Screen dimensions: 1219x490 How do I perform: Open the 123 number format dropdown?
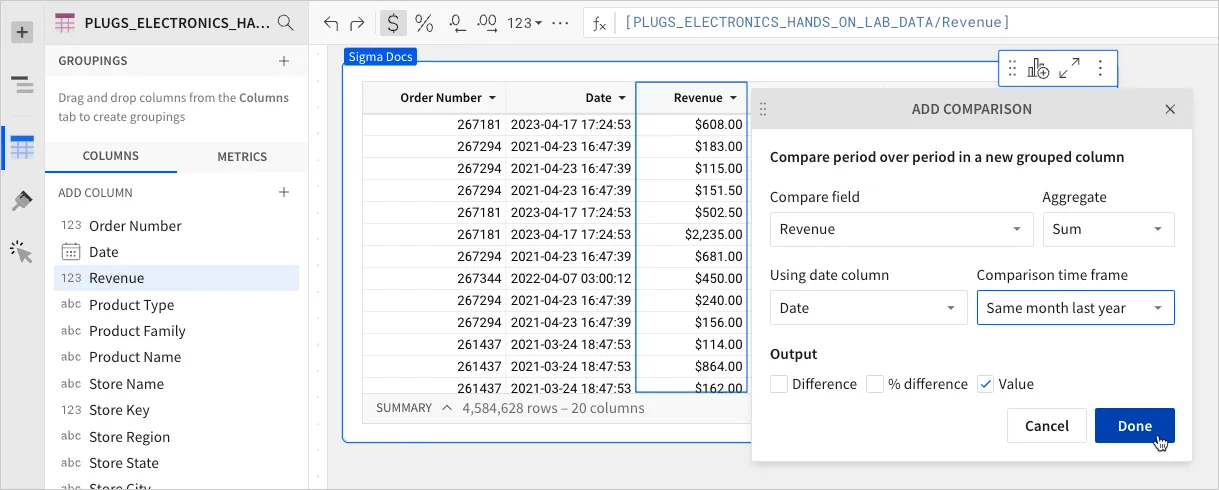[524, 23]
